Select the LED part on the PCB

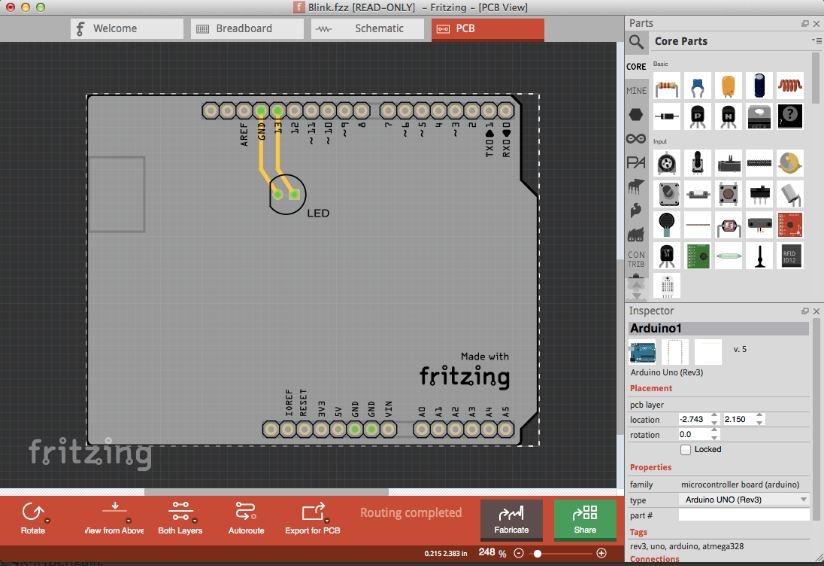[x=287, y=194]
